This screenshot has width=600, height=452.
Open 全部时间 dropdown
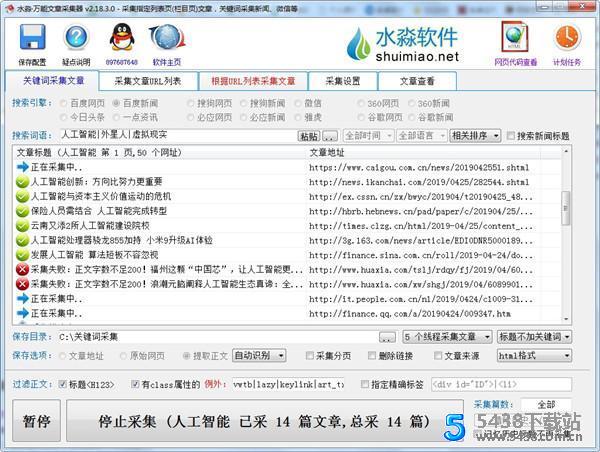point(368,135)
